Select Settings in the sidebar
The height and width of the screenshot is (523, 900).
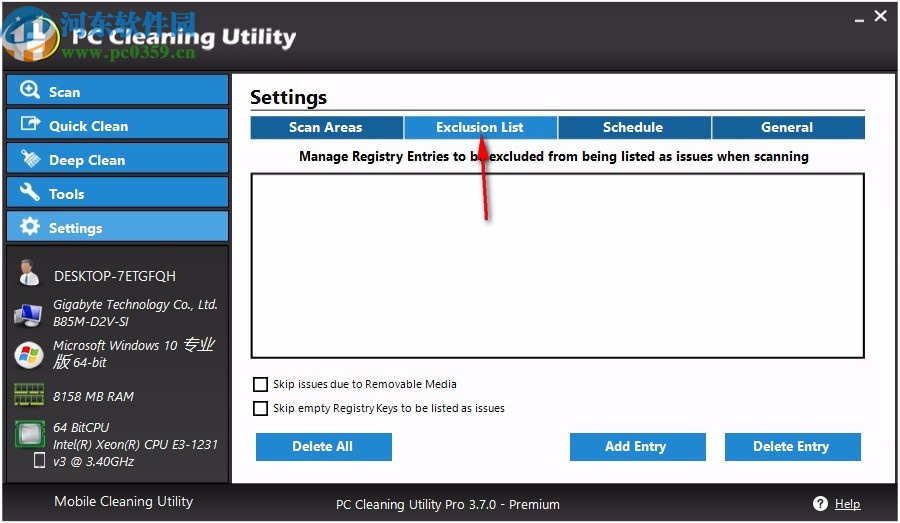(x=118, y=226)
